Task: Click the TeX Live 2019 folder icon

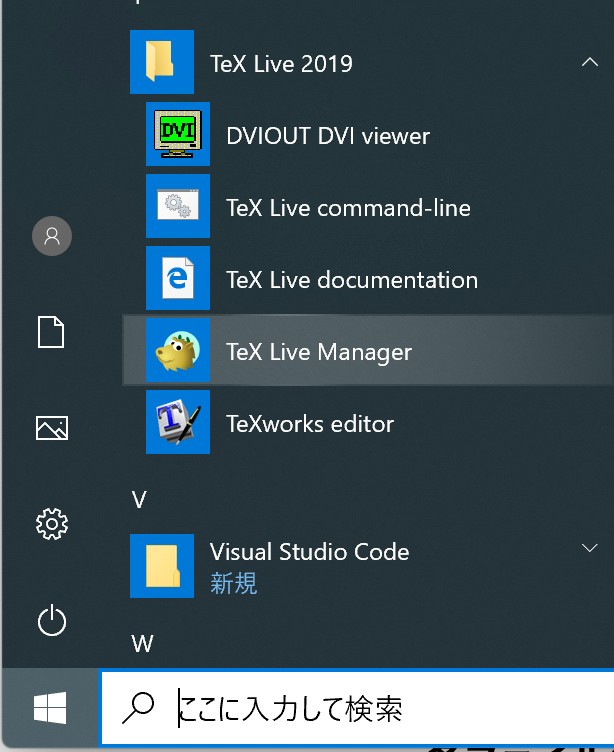Action: click(x=162, y=62)
